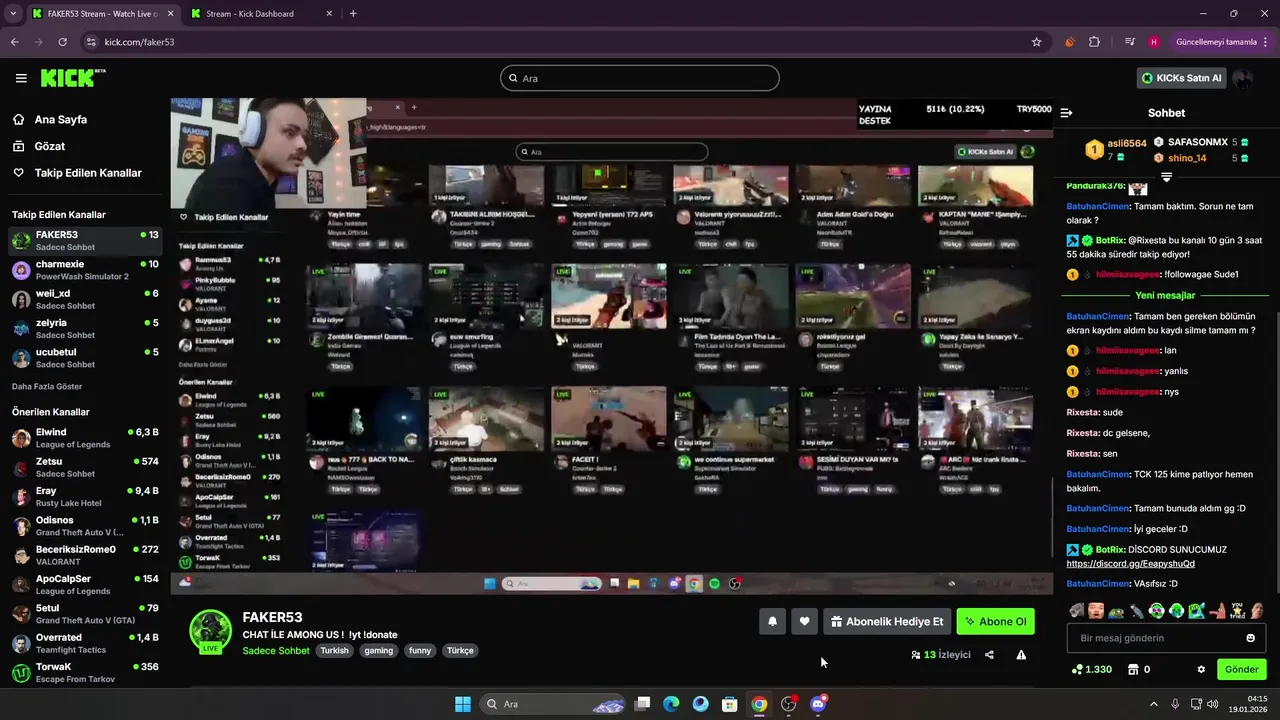The image size is (1280, 720).
Task: Open Chrome tab list dropdown arrow
Action: tap(13, 13)
